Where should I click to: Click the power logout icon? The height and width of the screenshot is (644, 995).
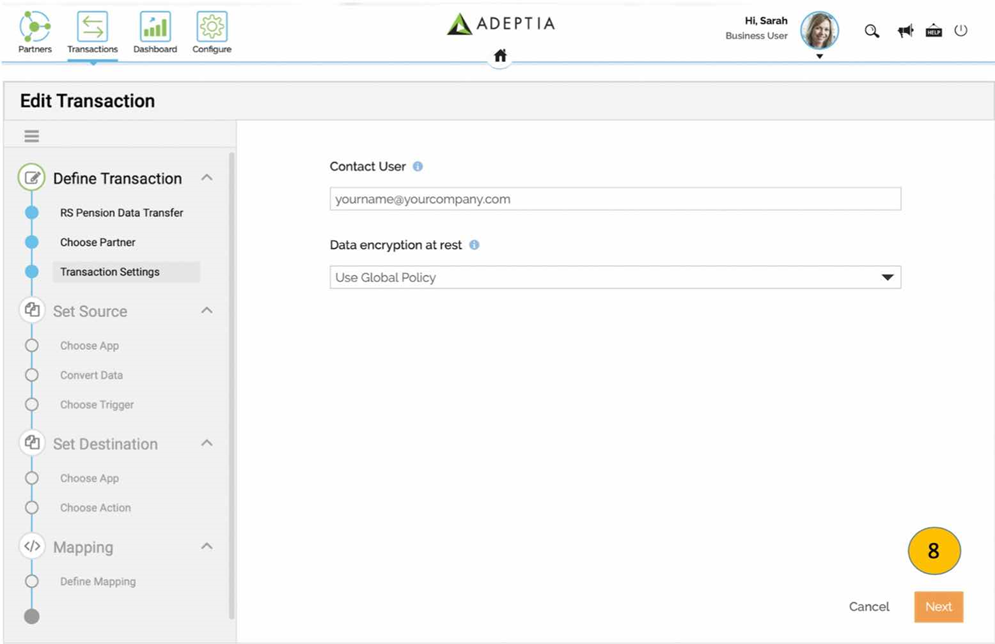click(961, 31)
